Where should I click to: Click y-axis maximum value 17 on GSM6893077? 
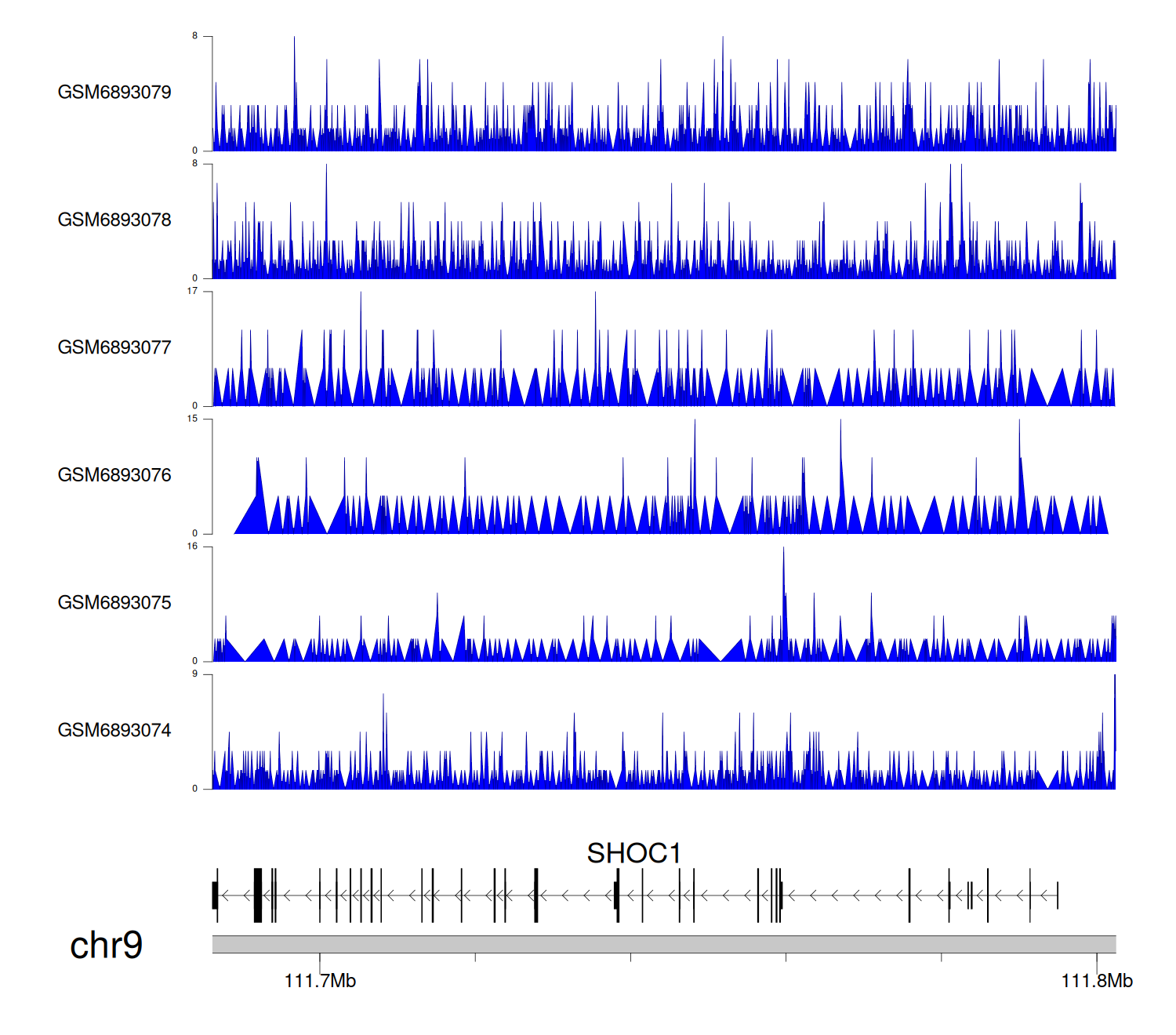(x=192, y=292)
